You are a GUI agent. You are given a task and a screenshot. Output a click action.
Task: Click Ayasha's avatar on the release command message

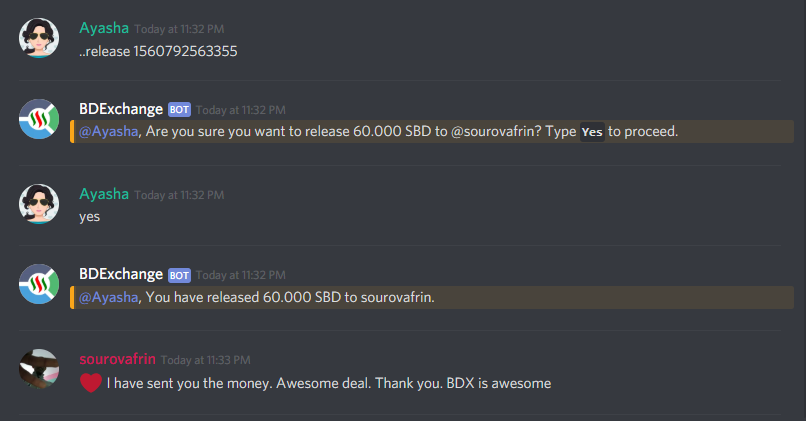click(39, 38)
